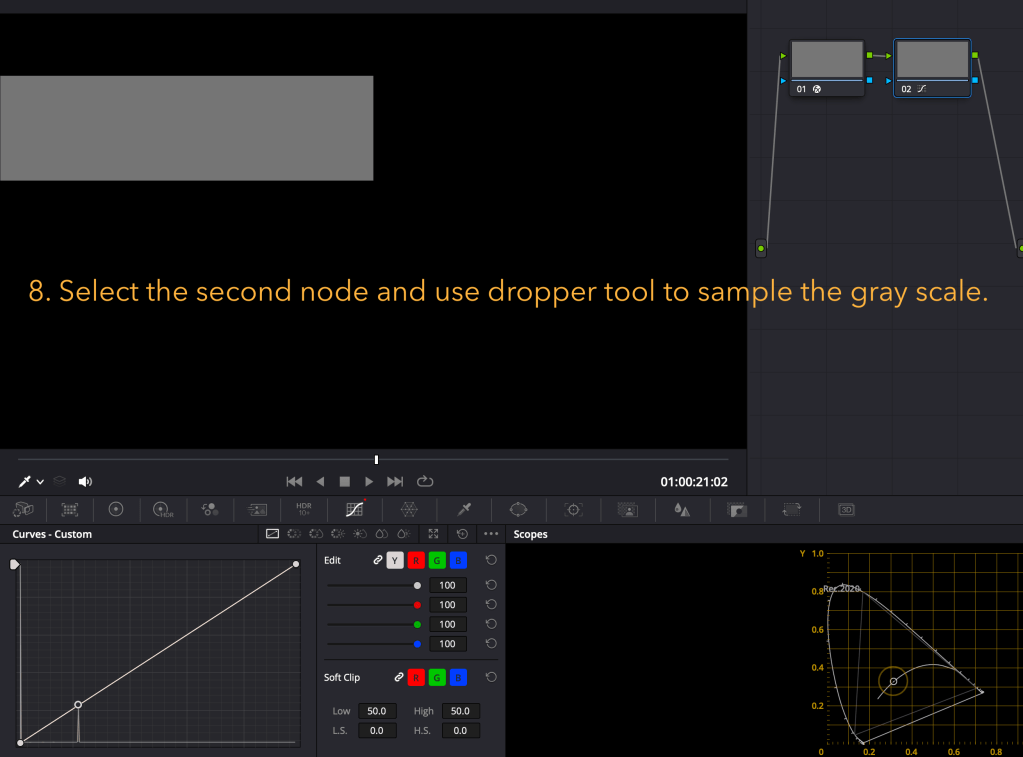Image resolution: width=1023 pixels, height=757 pixels.
Task: Open the eyedropper mode dropdown under the viewer
Action: (40, 481)
